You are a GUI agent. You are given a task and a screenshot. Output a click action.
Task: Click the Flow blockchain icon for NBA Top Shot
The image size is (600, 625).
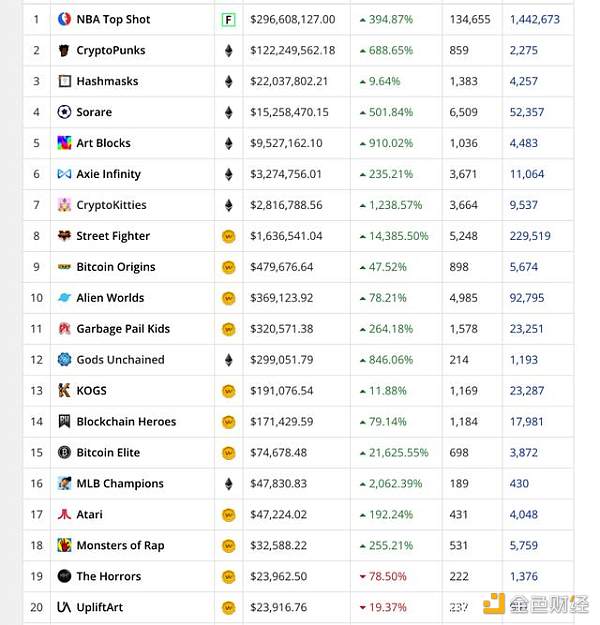pos(228,19)
